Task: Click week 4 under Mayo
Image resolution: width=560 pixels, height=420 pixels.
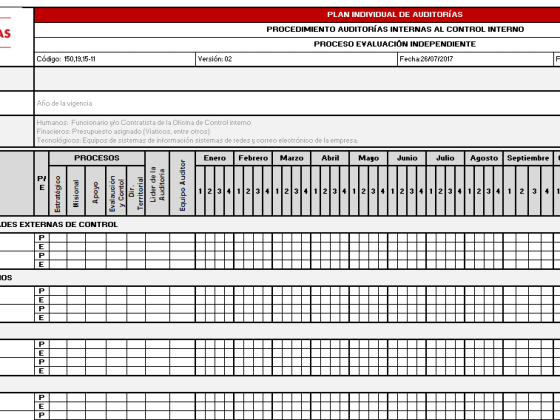Action: point(382,191)
